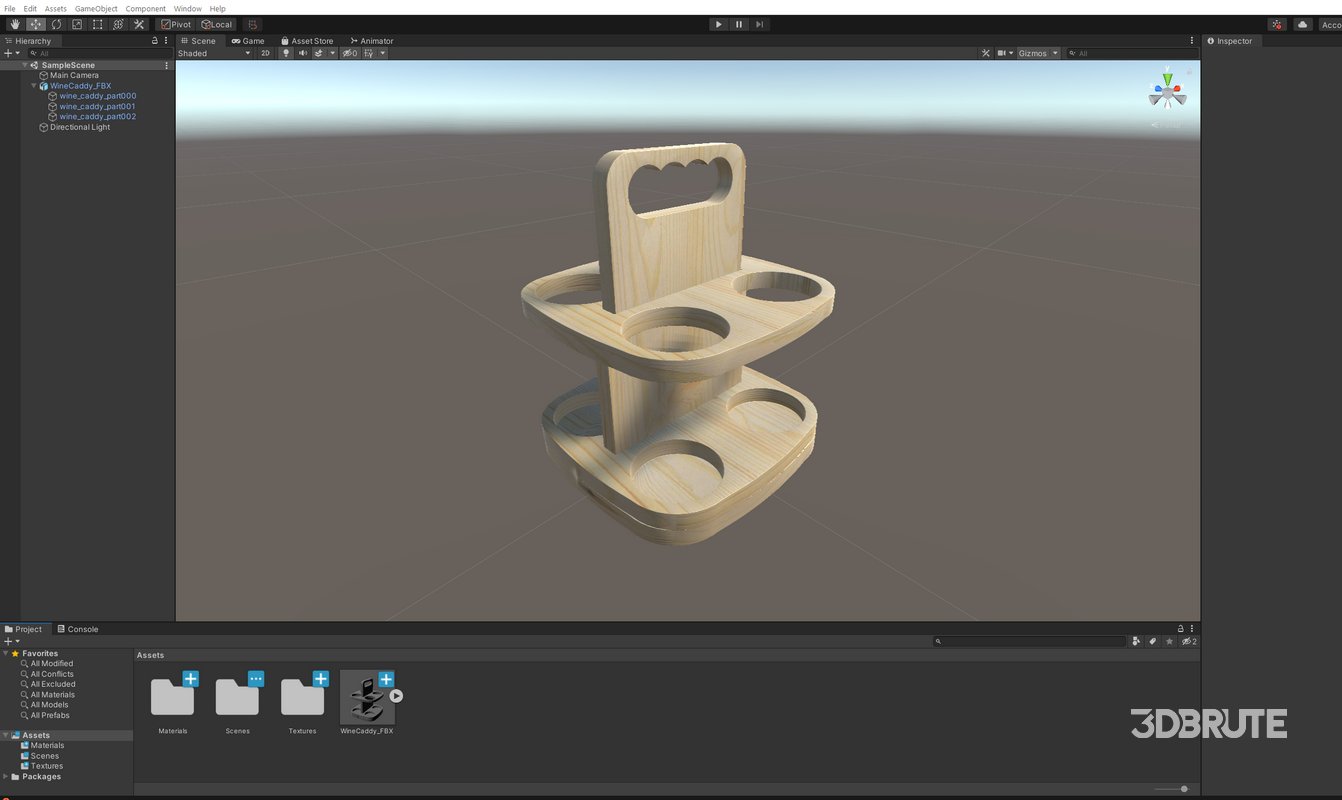
Task: Collapse the WineCaddy_FBX hierarchy item
Action: point(33,85)
